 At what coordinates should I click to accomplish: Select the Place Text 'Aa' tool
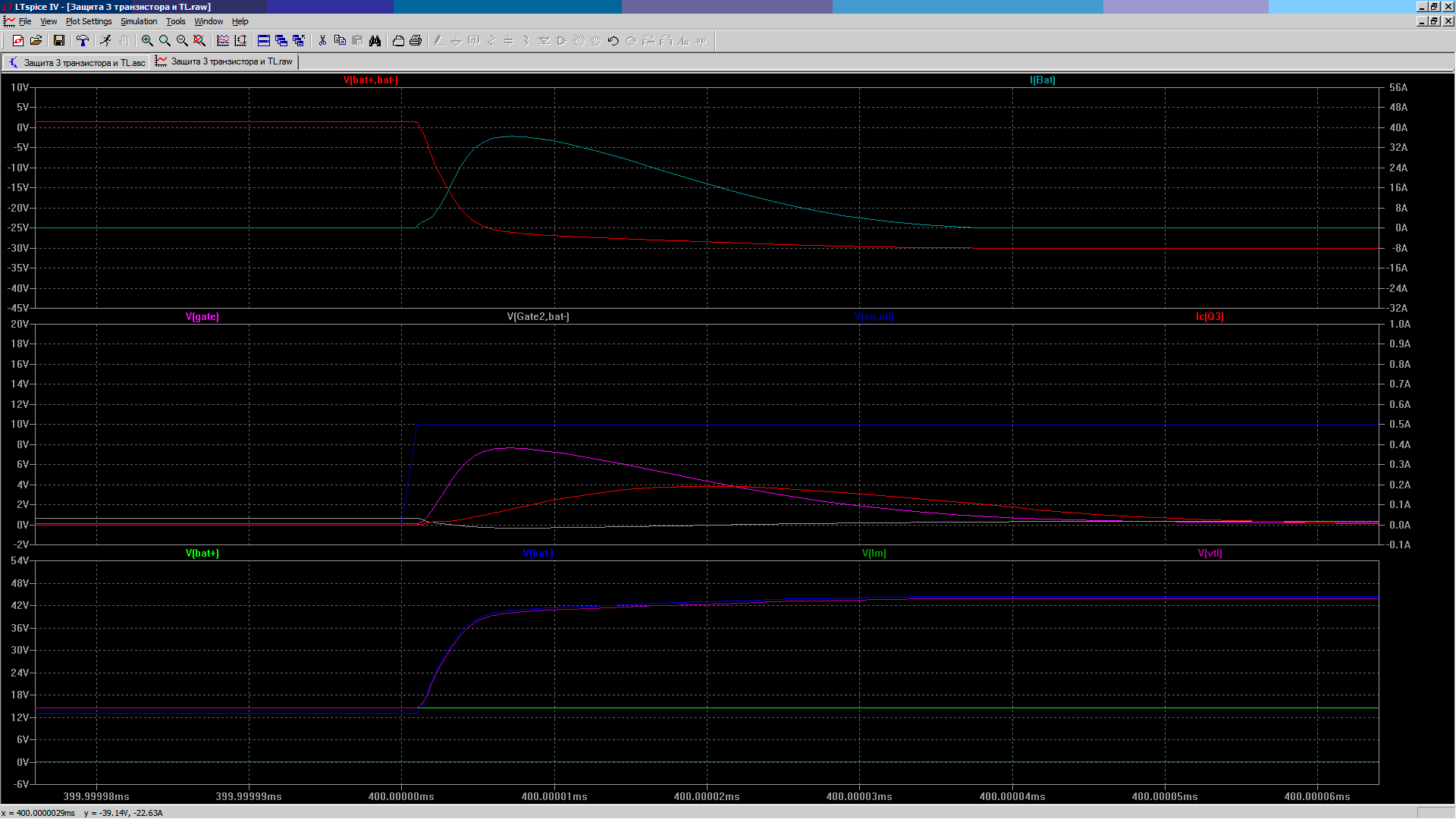[x=683, y=41]
